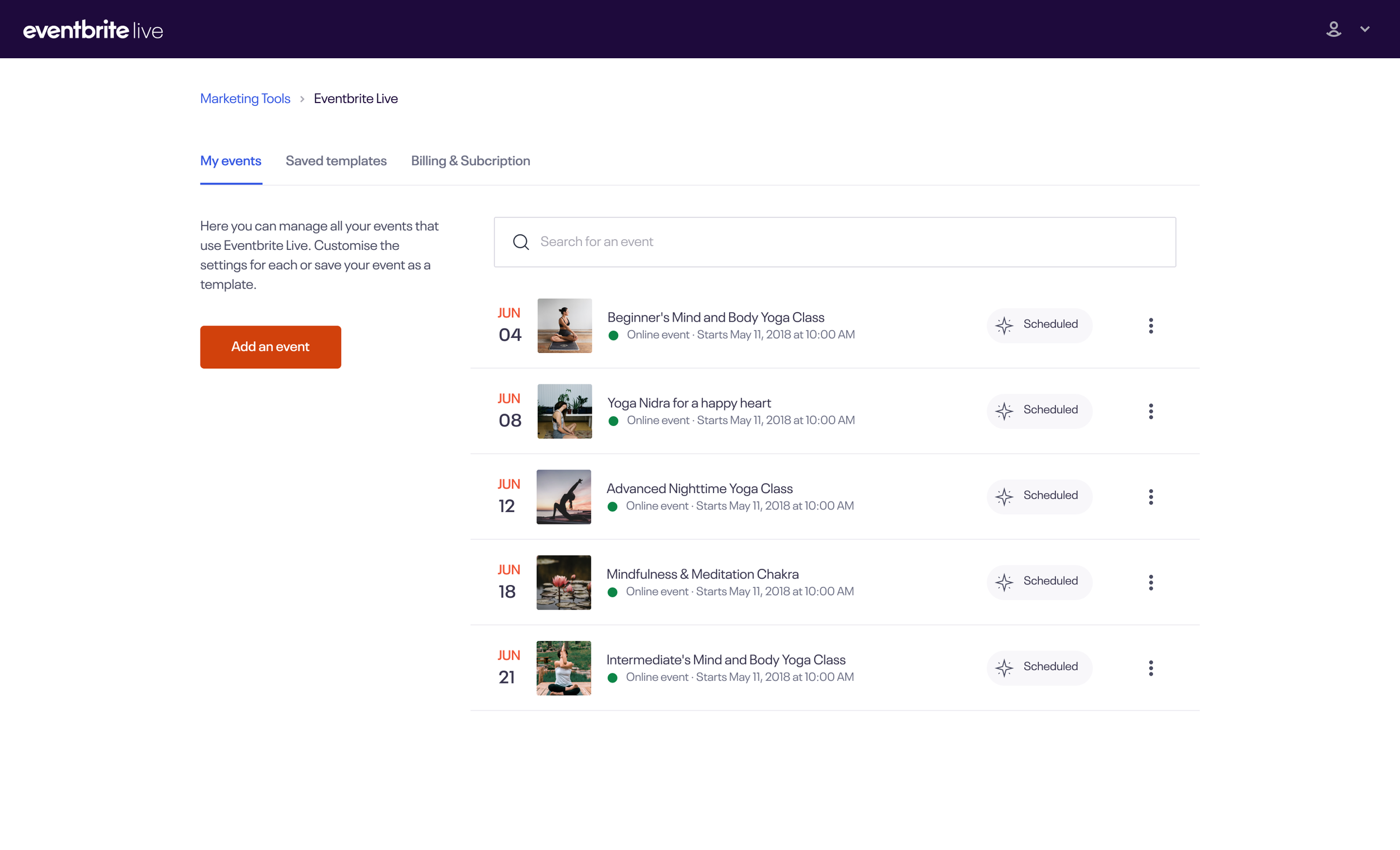Open options menu for Beginner's Mind and Body Yoga
The height and width of the screenshot is (850, 1400).
(x=1151, y=326)
